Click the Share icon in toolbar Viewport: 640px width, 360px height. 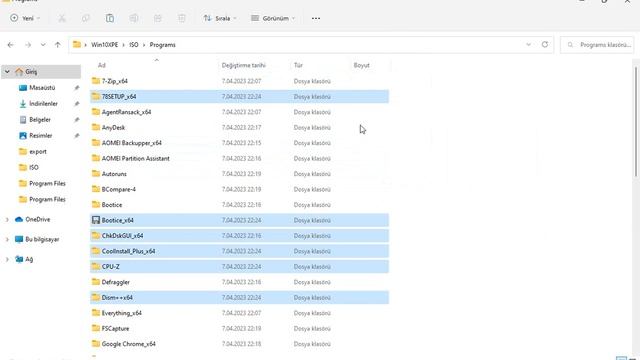tap(158, 18)
